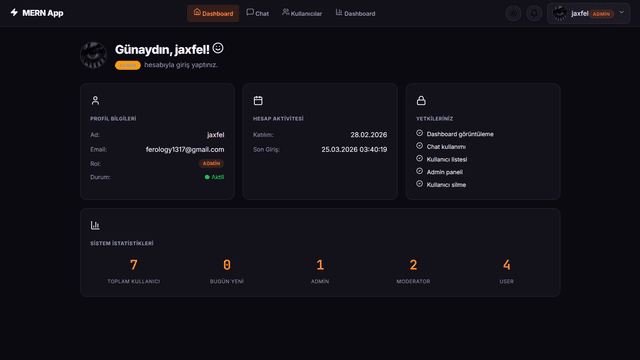Click the Bugün Yeni count 0

pyautogui.click(x=227, y=265)
